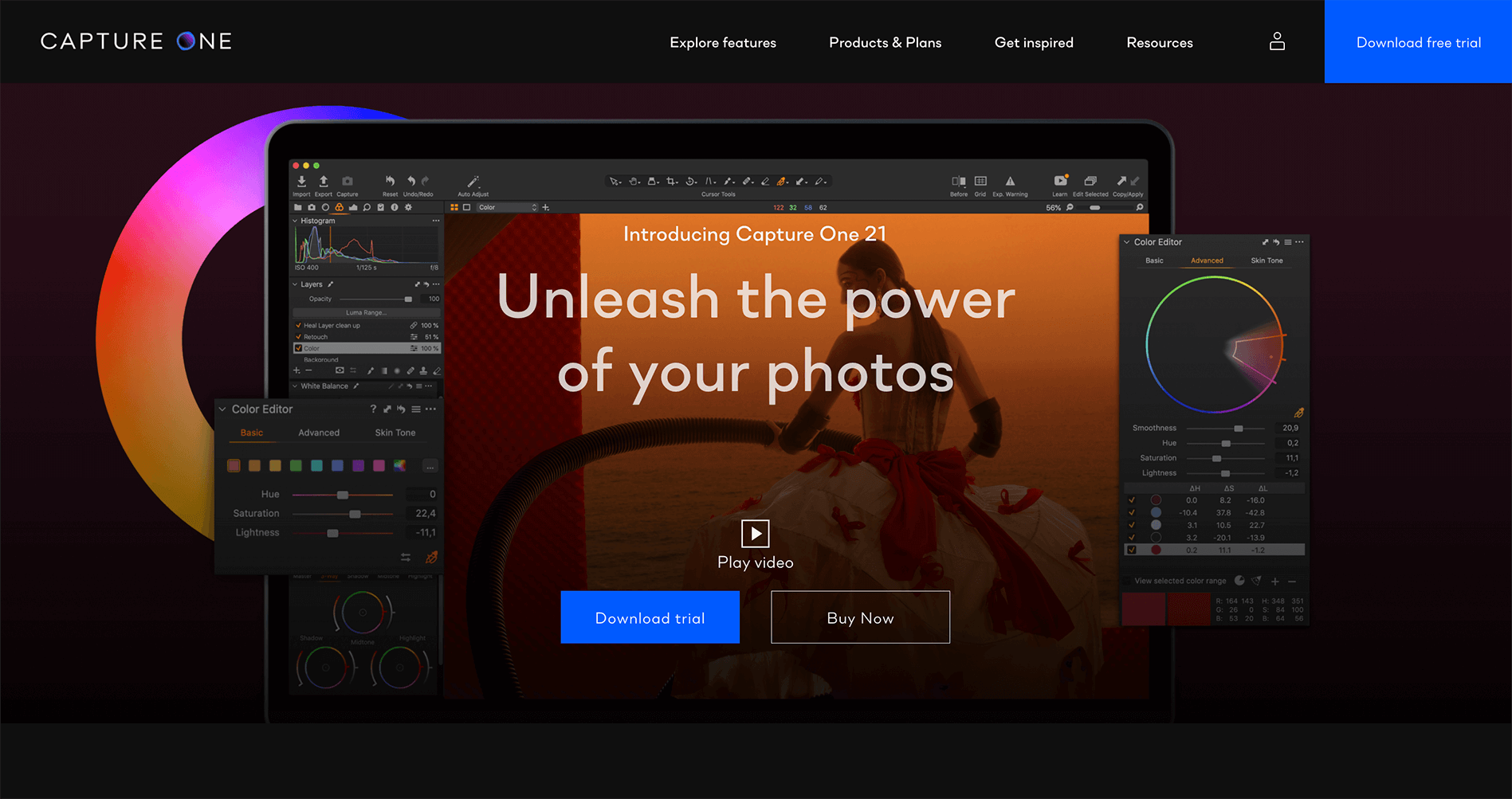This screenshot has width=1512, height=799.
Task: Click the plus icon beside View selected color range
Action: coord(1275,581)
